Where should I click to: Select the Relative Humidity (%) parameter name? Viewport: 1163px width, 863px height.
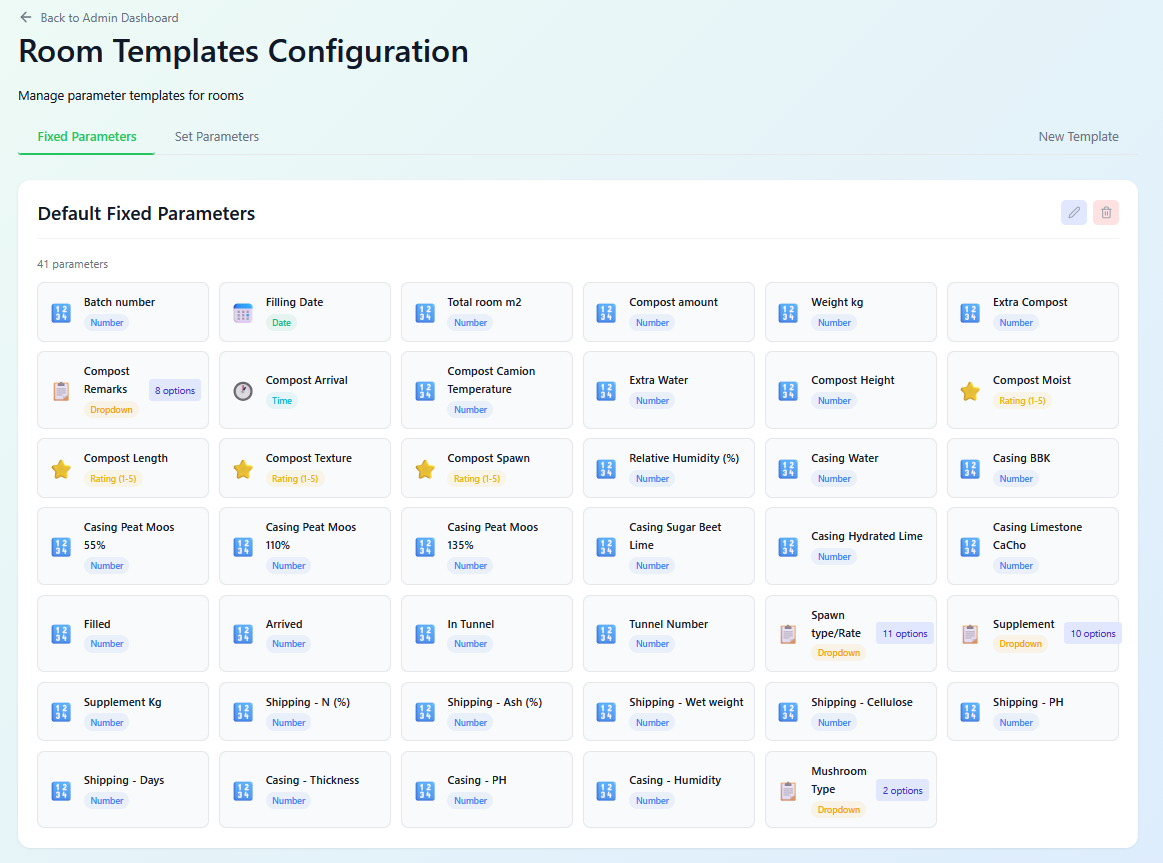tap(684, 458)
